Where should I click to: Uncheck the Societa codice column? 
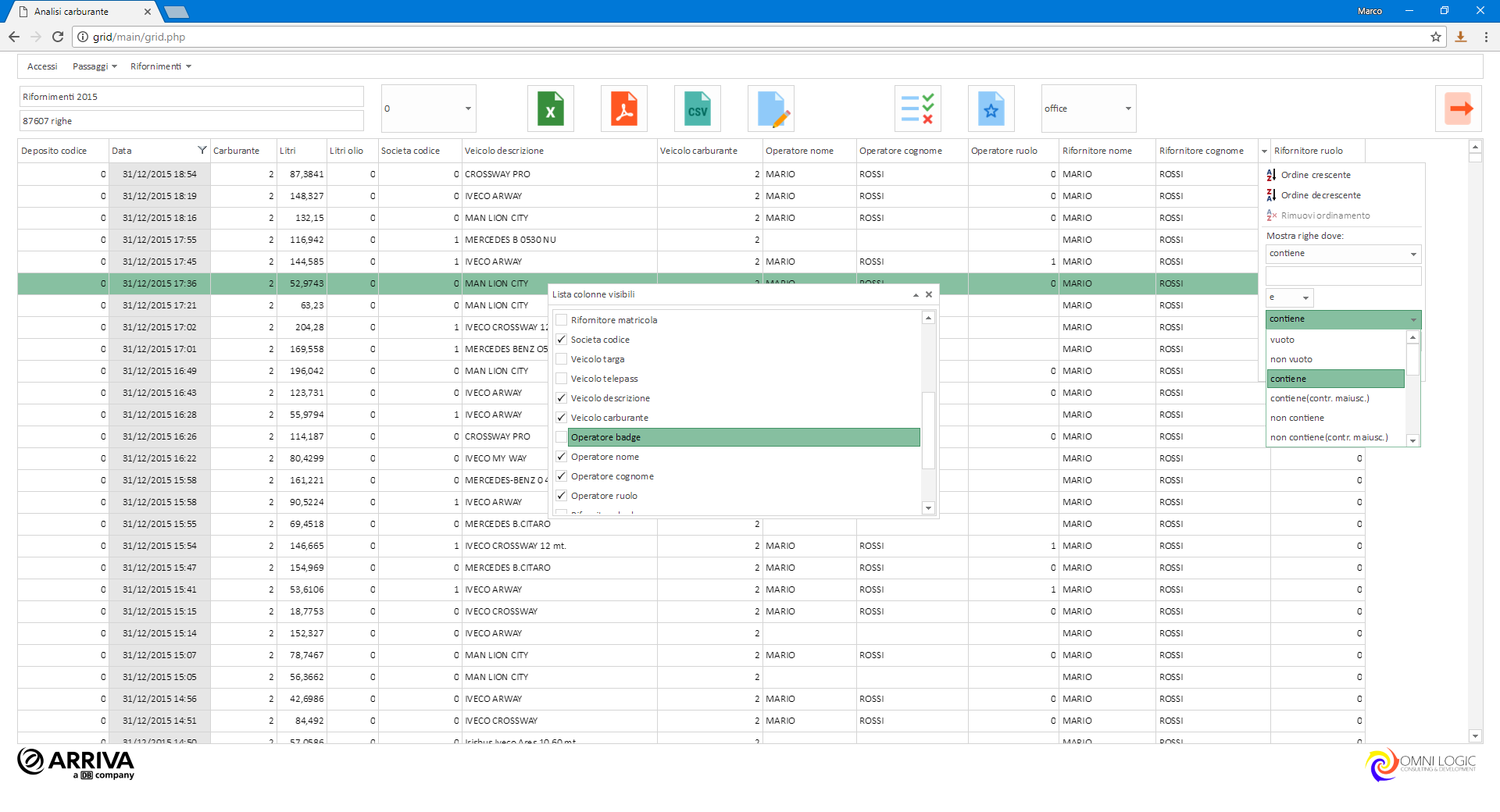click(x=561, y=340)
